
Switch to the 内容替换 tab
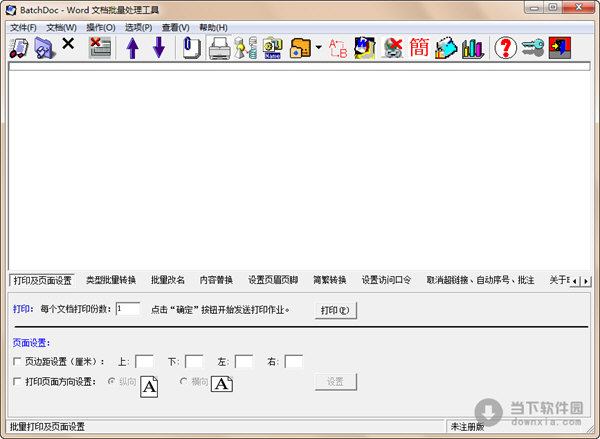coord(216,280)
